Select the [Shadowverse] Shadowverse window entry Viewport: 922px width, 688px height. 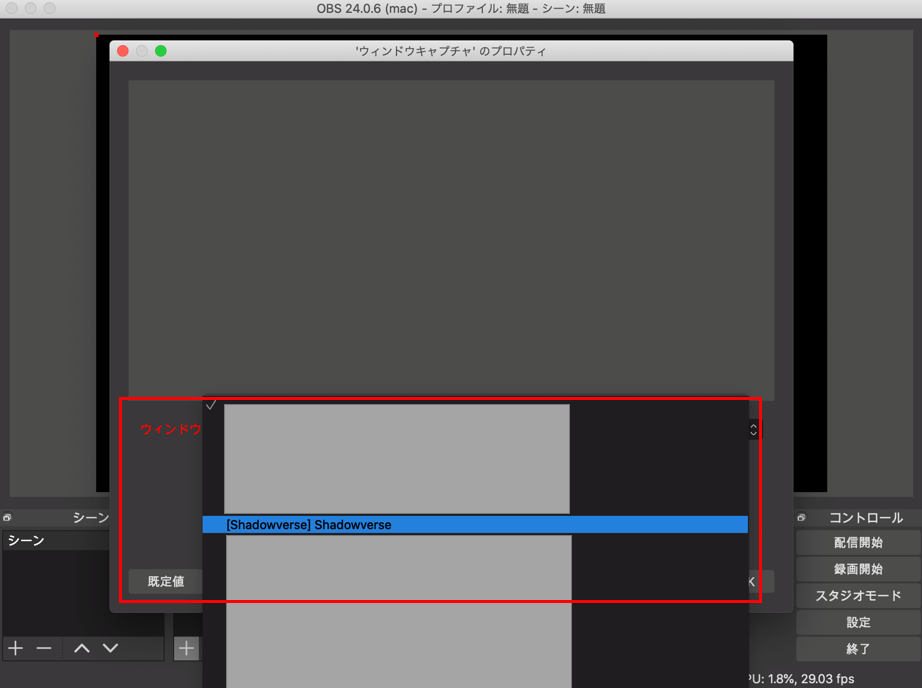pyautogui.click(x=475, y=525)
